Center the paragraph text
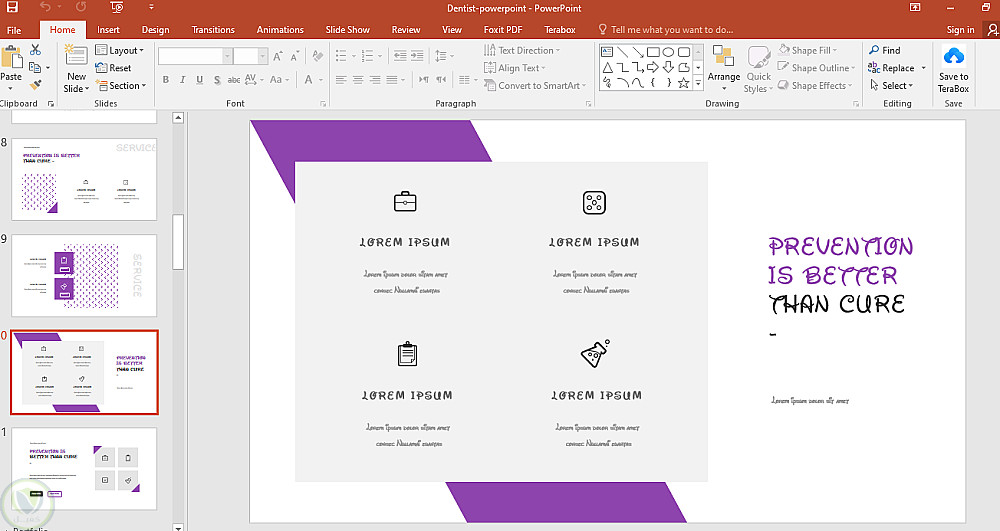The height and width of the screenshot is (531, 1000). 358,80
